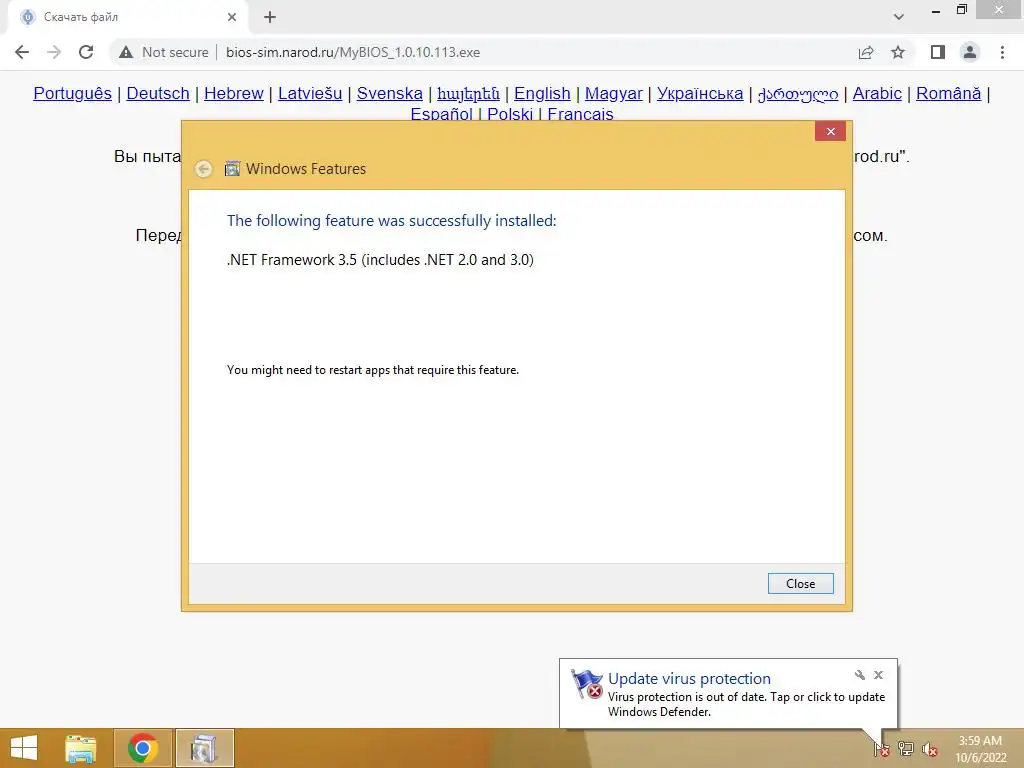Viewport: 1024px width, 768px height.
Task: Click the .NET Framework 3.5 feature text
Action: click(380, 260)
